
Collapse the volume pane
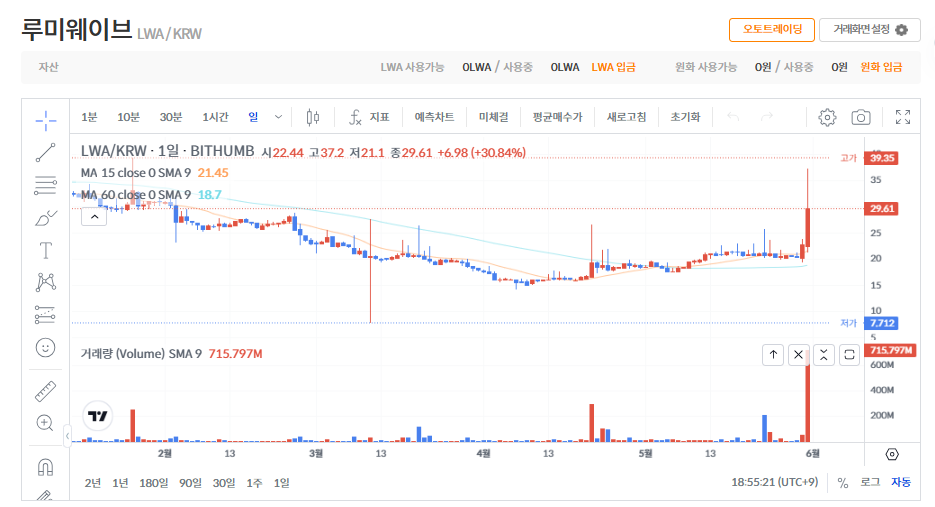823,355
